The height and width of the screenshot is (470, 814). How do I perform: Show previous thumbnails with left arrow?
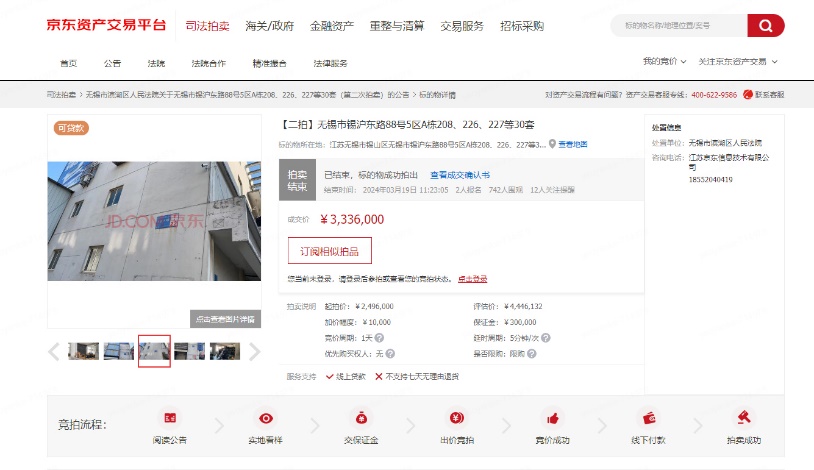coord(54,352)
